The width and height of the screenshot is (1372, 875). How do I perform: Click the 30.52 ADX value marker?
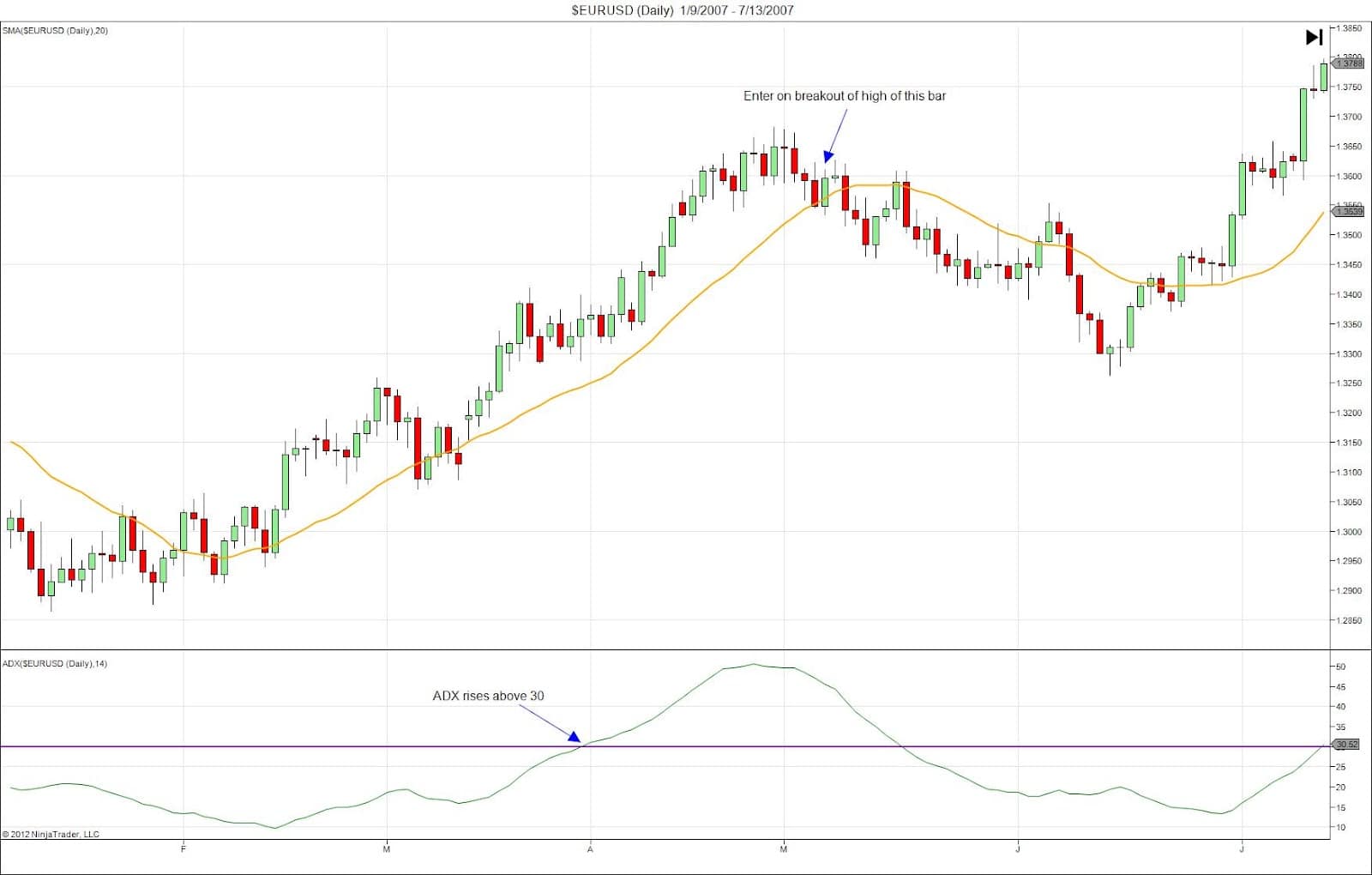pos(1345,745)
